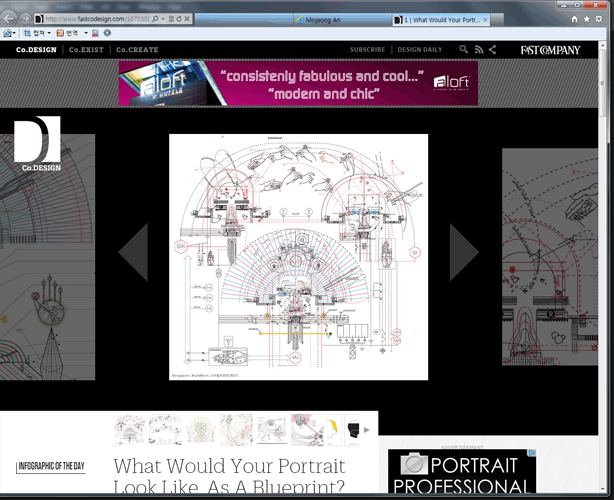This screenshot has height=500, width=614.
Task: Expand the arrow beside the first toolbar icon
Action: [x=14, y=33]
